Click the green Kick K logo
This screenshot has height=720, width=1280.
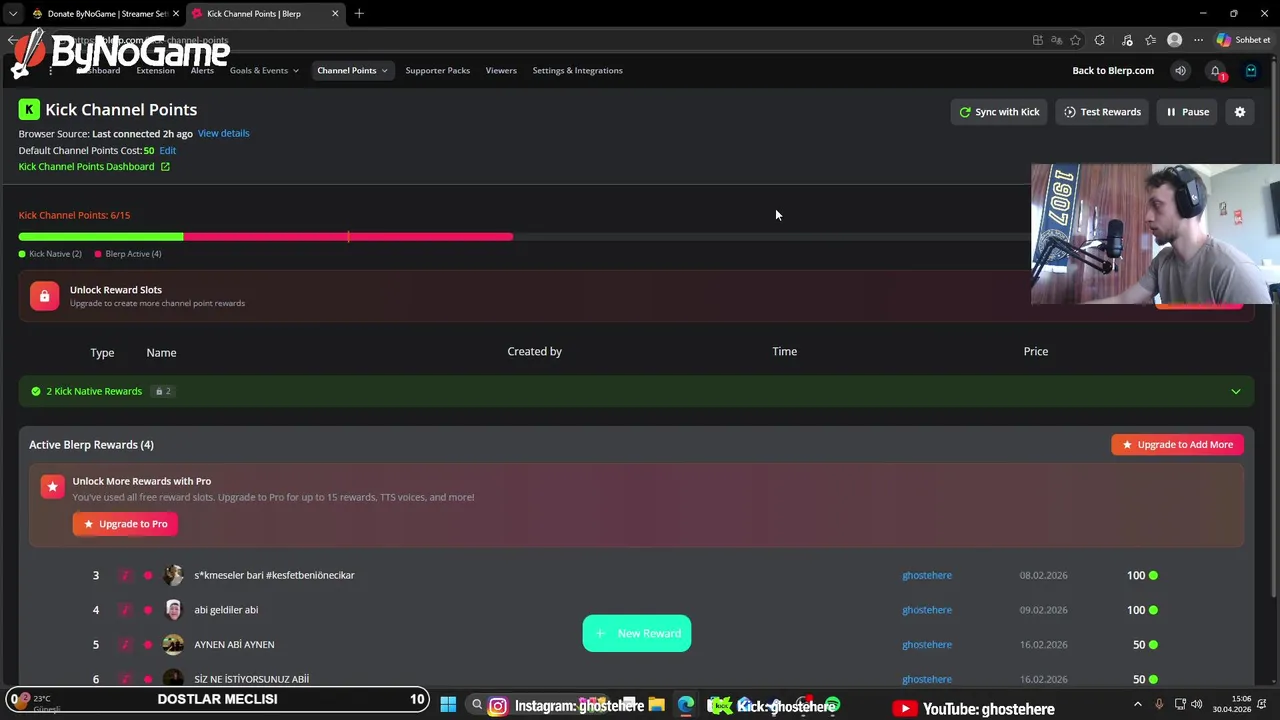coord(29,110)
